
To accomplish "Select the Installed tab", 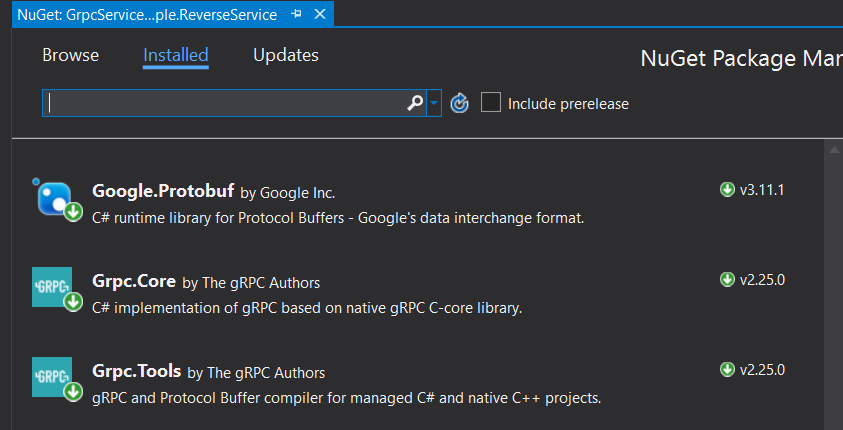I will (176, 55).
